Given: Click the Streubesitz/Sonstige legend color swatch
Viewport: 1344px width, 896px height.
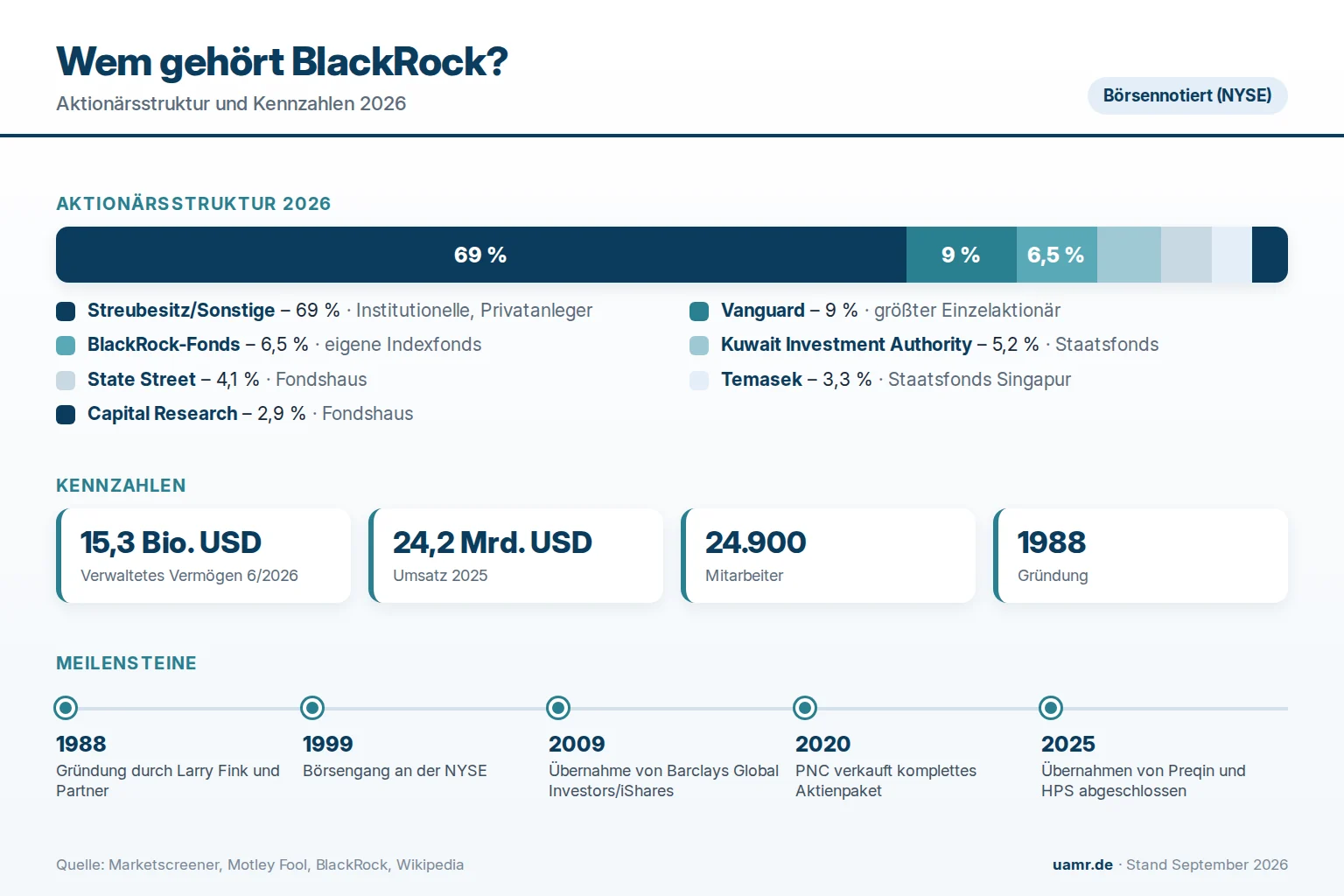Looking at the screenshot, I should (66, 311).
